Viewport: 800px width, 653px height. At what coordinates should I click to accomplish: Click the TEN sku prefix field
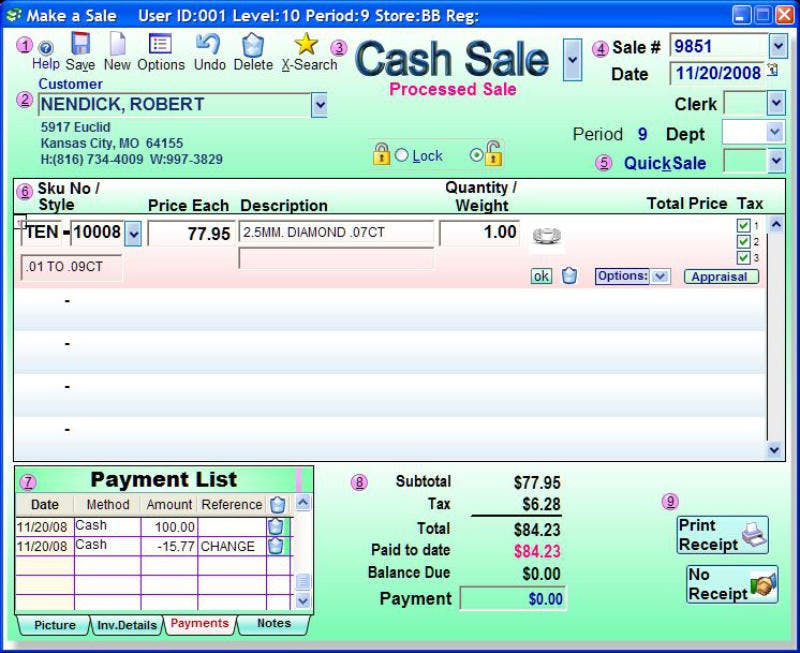[42, 233]
